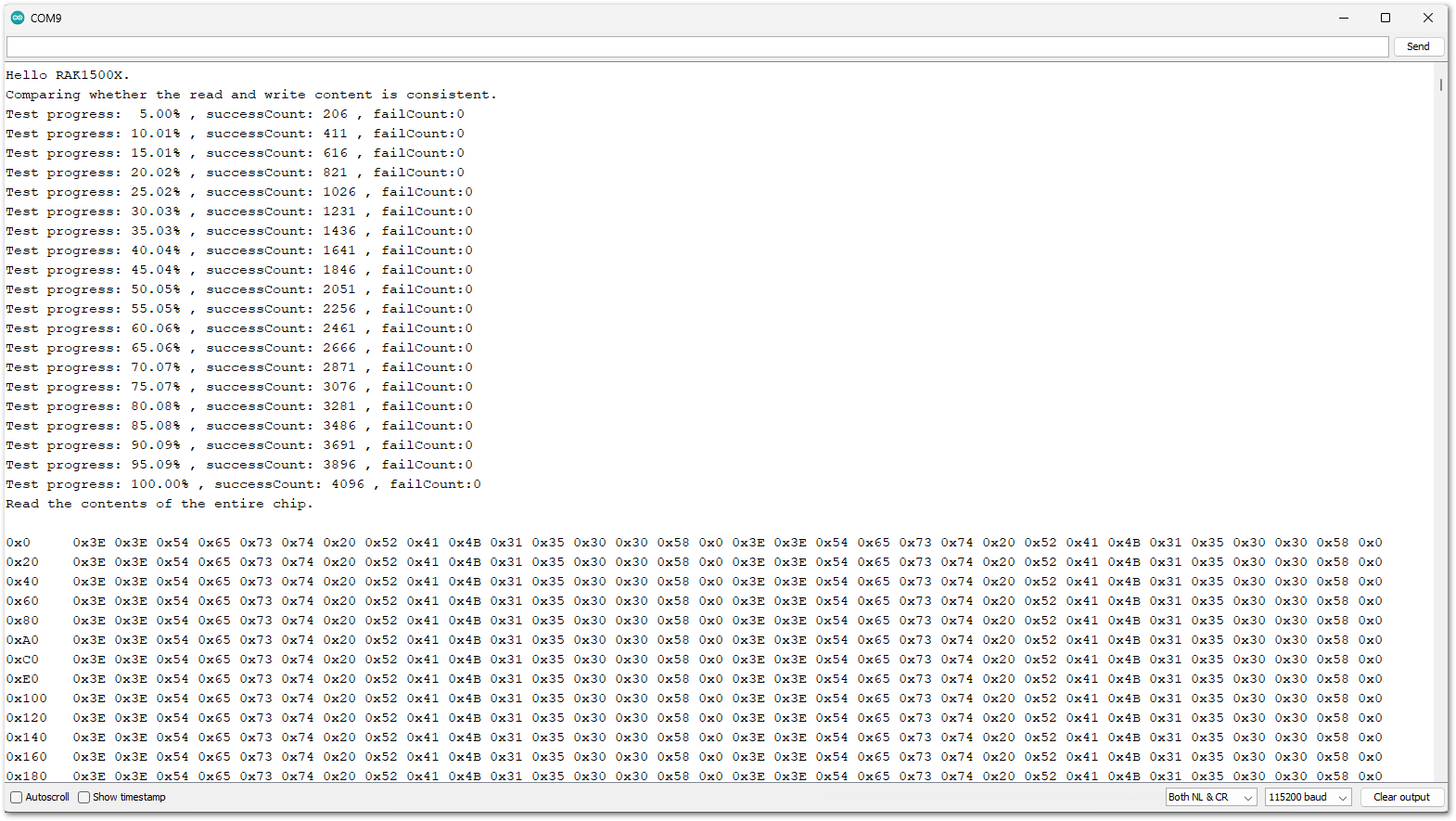Click the Test progress 100.00% text
Image resolution: width=1456 pixels, height=821 pixels.
coord(97,484)
